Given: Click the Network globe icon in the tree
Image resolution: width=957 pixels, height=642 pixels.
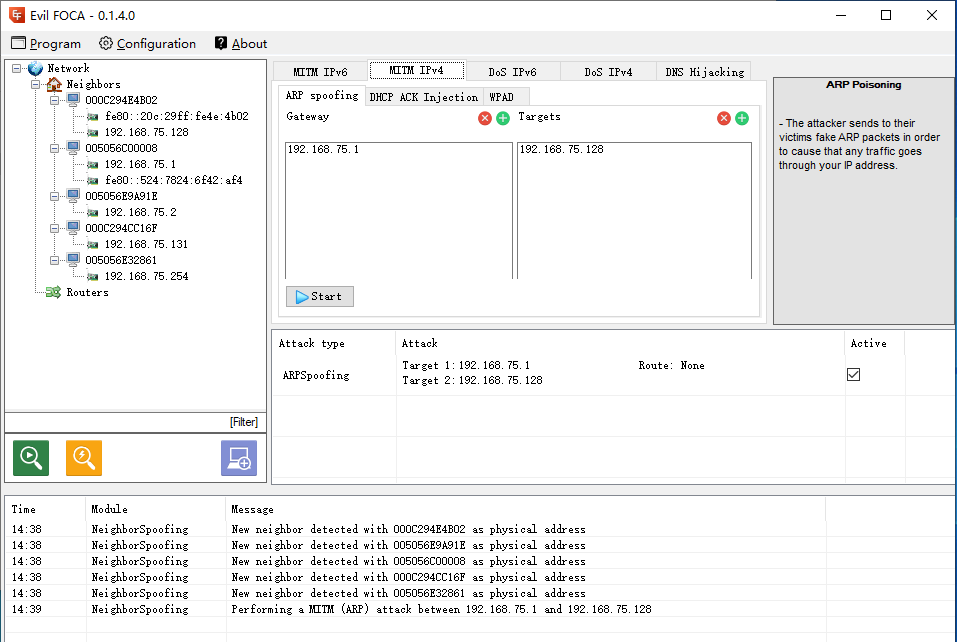Looking at the screenshot, I should pyautogui.click(x=35, y=68).
